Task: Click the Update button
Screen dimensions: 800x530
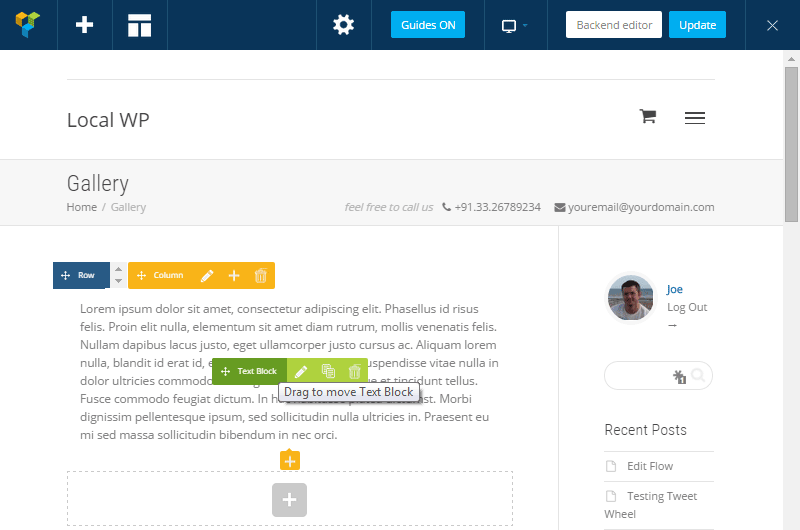Action: (x=697, y=24)
